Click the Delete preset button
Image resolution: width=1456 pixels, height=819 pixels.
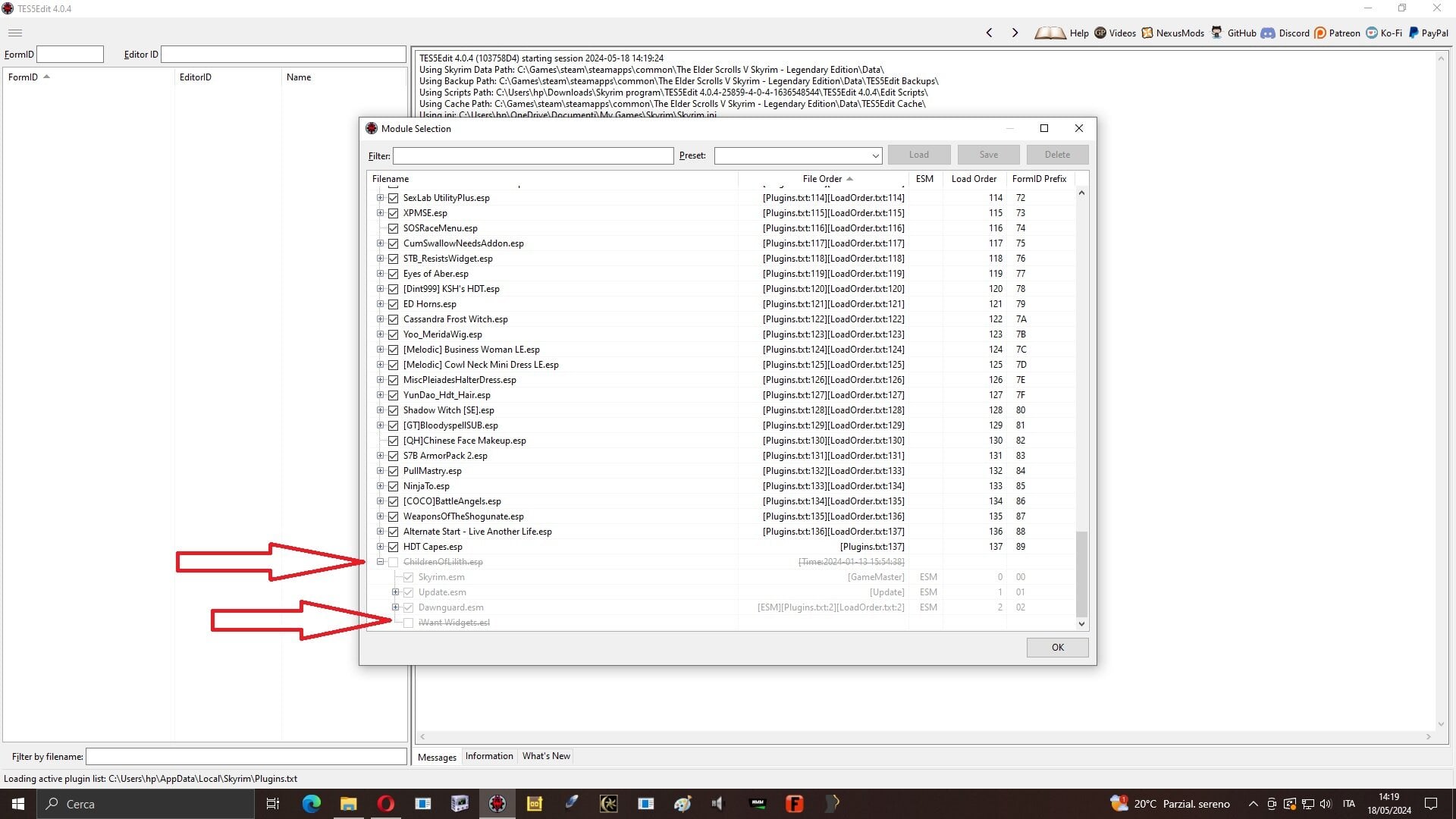point(1057,155)
